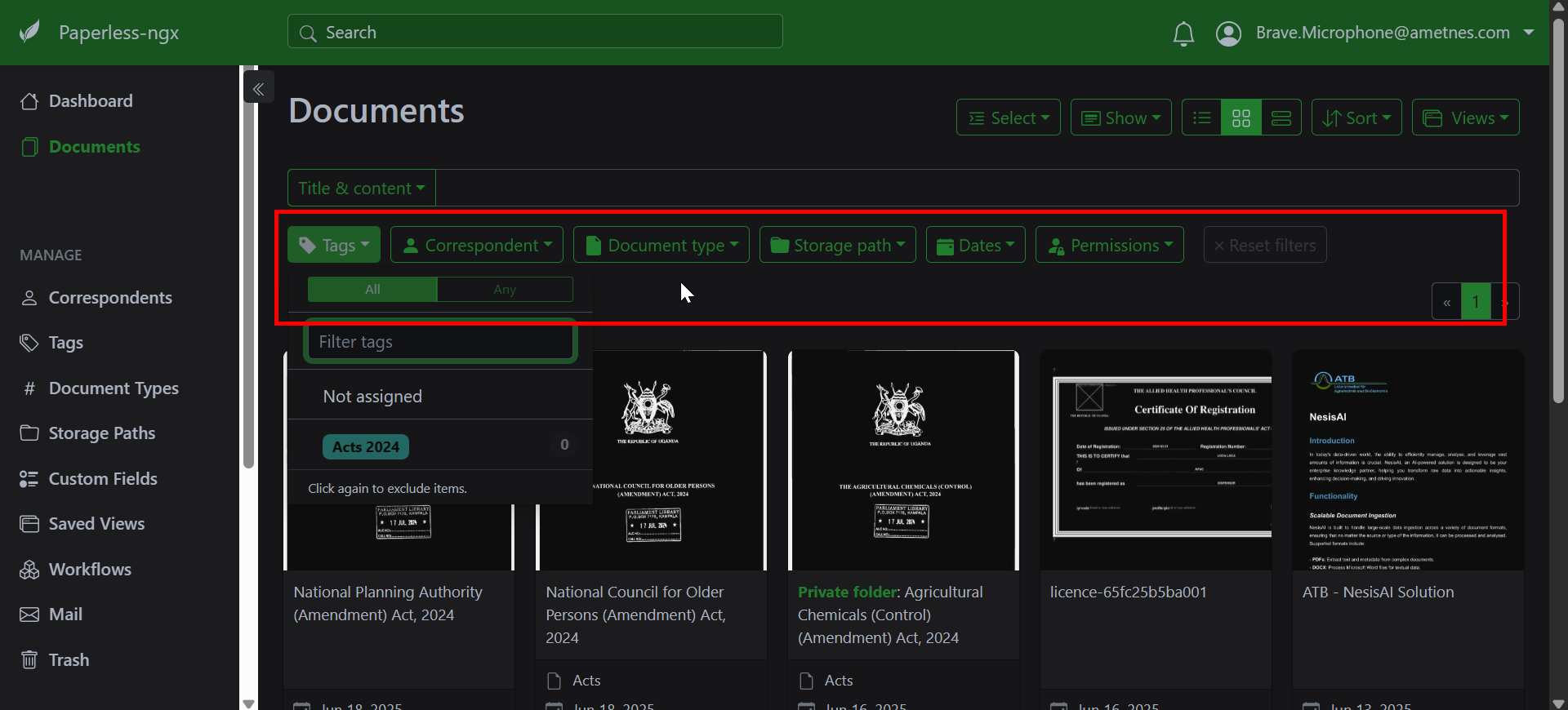The height and width of the screenshot is (710, 1568).
Task: Toggle tag filter mode to All
Action: [372, 290]
